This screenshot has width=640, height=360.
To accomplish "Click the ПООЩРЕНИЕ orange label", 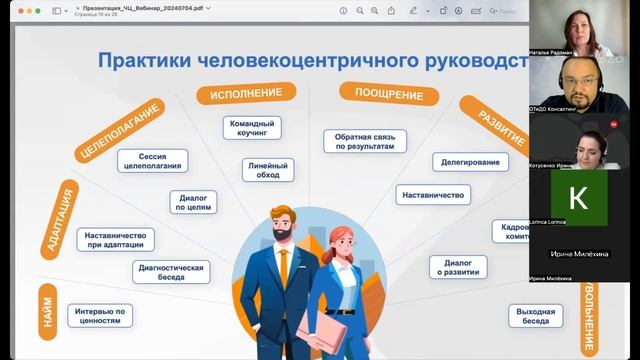I will (x=389, y=94).
